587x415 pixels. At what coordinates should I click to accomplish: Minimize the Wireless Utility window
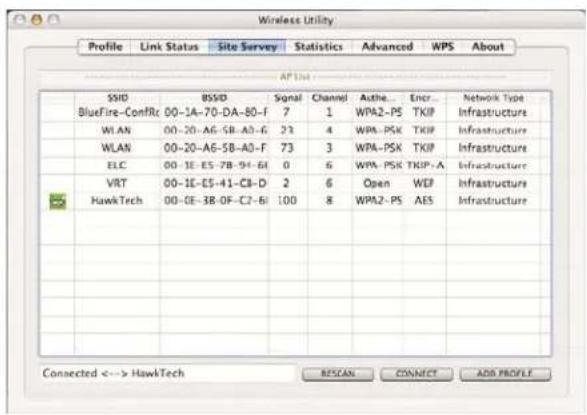click(37, 19)
